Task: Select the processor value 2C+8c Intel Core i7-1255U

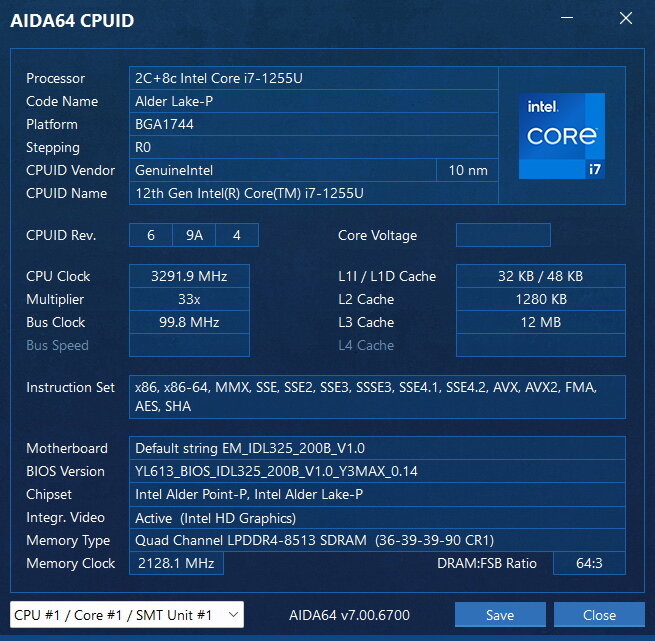Action: [313, 78]
